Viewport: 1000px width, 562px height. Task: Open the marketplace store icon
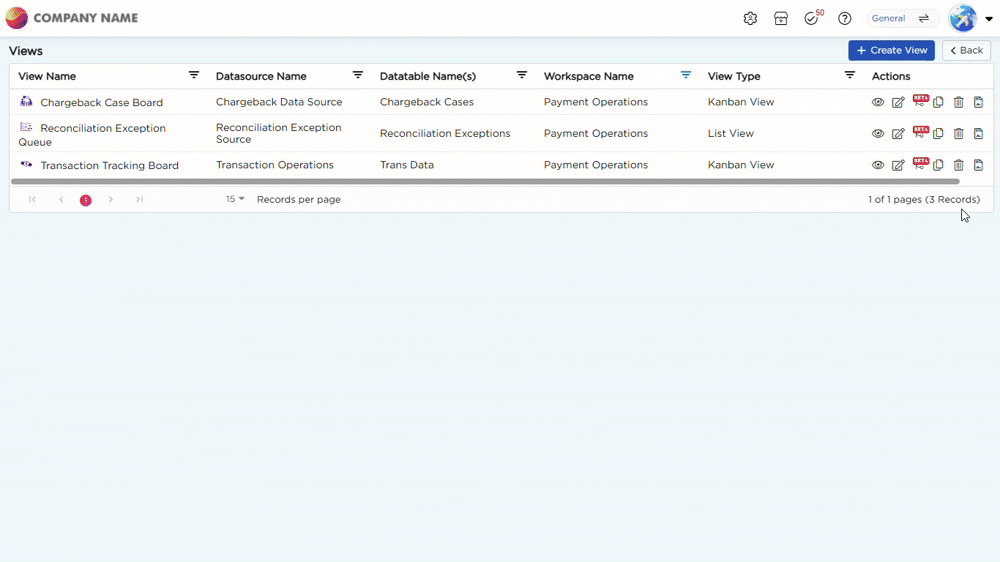(781, 18)
